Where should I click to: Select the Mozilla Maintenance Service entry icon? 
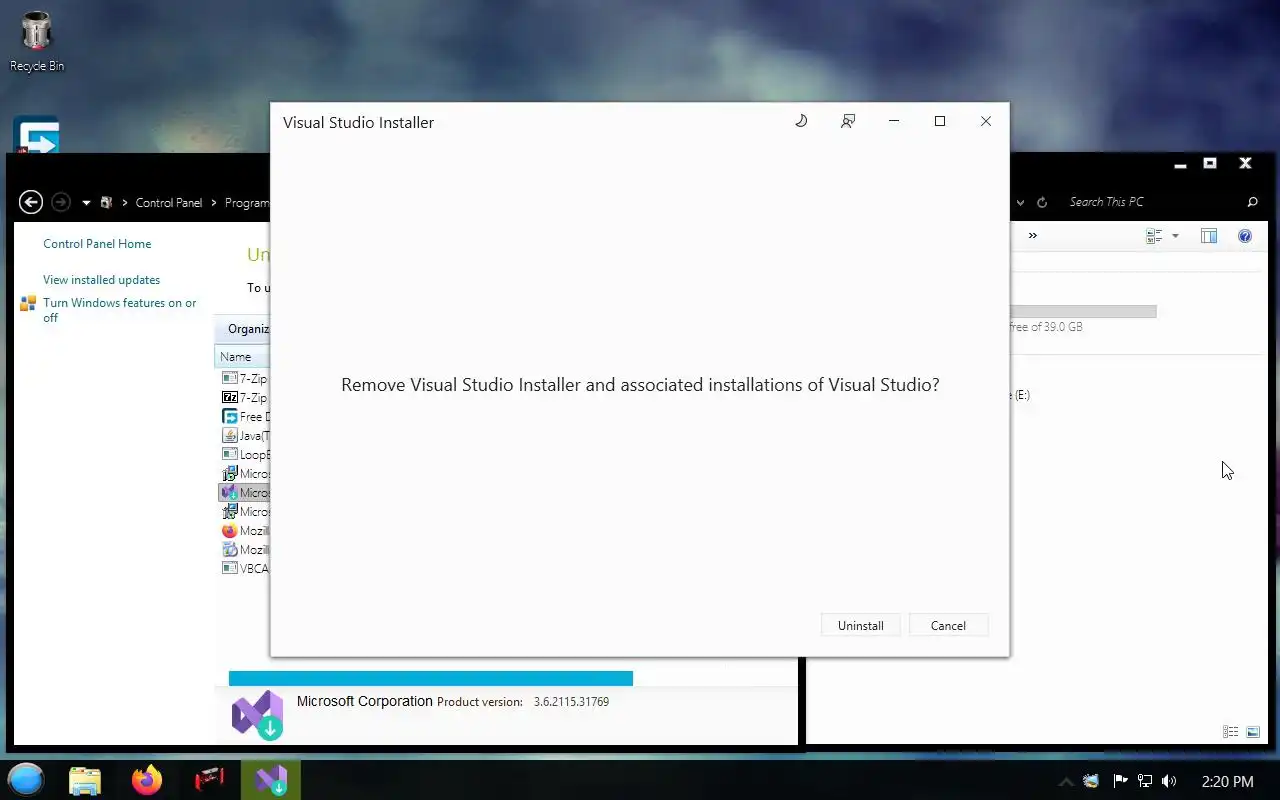[230, 550]
